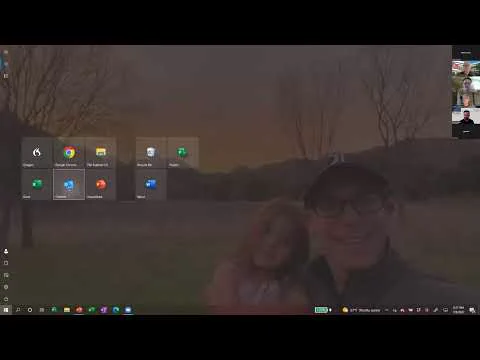
Task: Open the Excel tile
Action: [x=37, y=184]
